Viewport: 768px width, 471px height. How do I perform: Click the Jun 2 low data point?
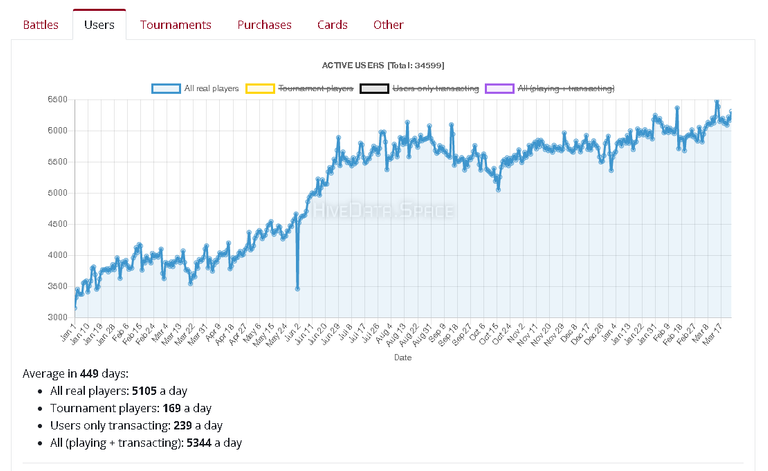click(x=297, y=289)
